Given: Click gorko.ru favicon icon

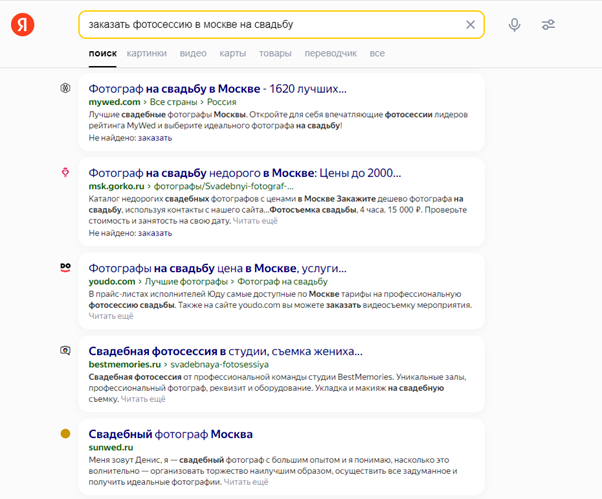Looking at the screenshot, I should (x=65, y=172).
